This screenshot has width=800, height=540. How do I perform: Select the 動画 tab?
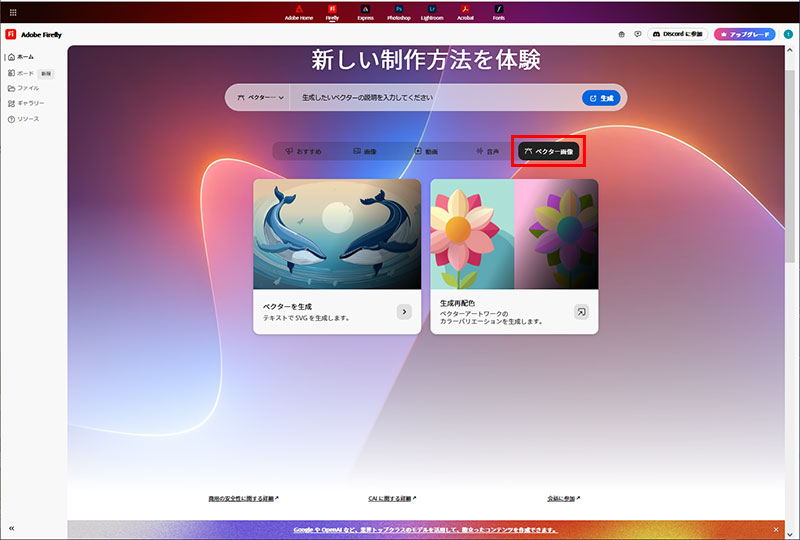pos(425,151)
